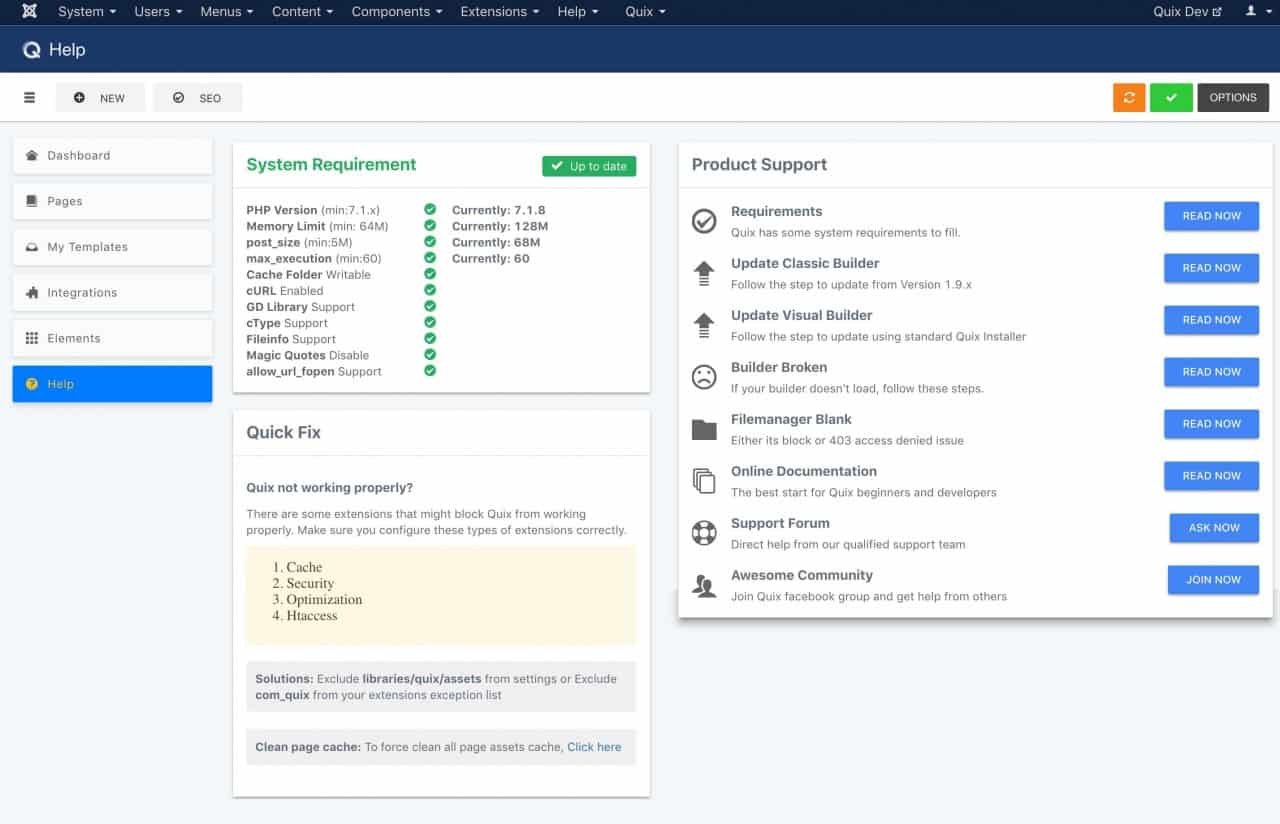Click 'Cache' in the Quick Fix list
Viewport: 1280px width, 824px height.
click(304, 567)
